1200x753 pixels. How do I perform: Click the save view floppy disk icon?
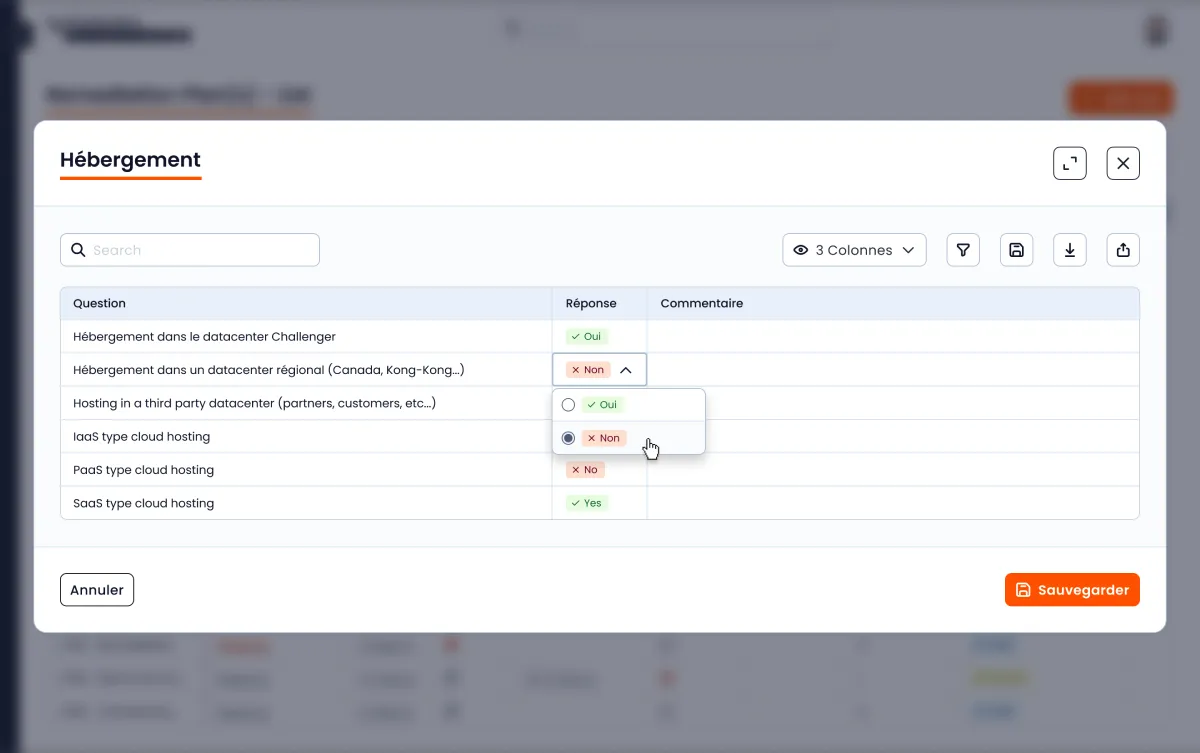[x=1016, y=250]
